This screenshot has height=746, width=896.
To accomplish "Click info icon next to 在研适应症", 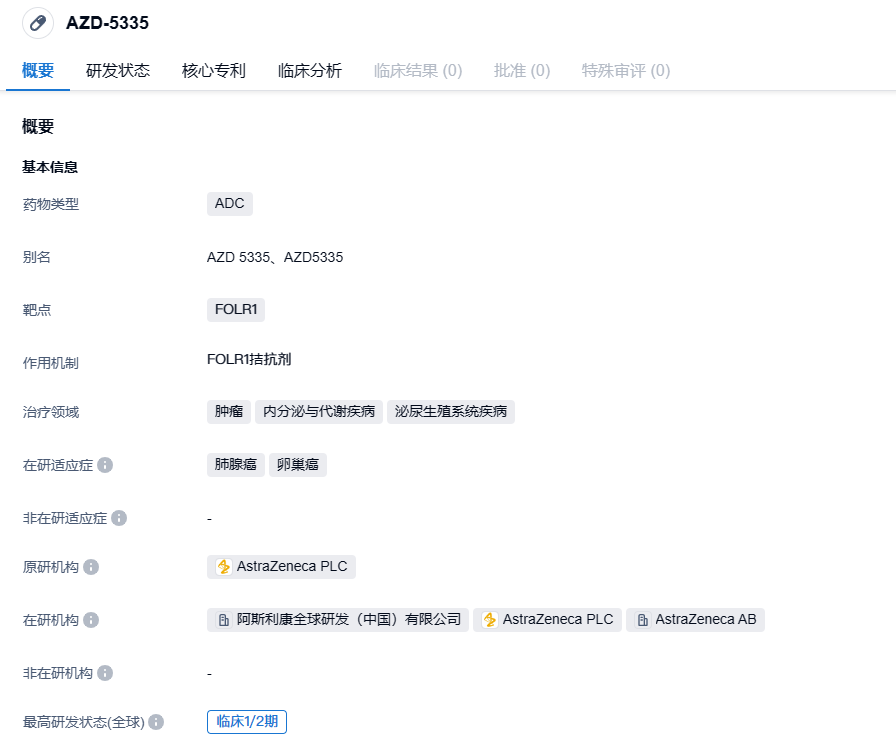I will coord(105,465).
